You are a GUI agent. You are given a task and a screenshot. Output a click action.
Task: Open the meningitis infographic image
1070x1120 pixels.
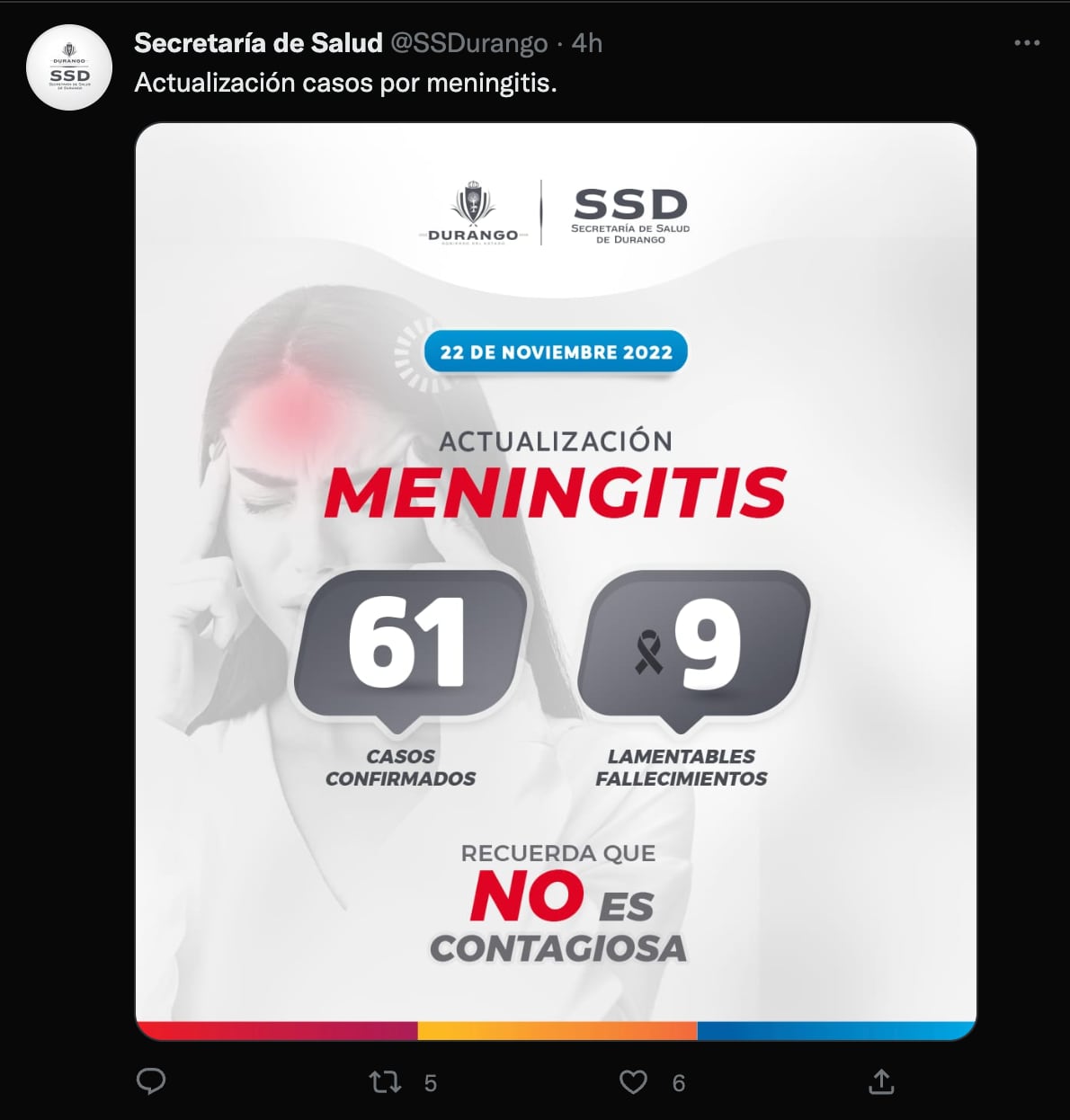click(555, 584)
